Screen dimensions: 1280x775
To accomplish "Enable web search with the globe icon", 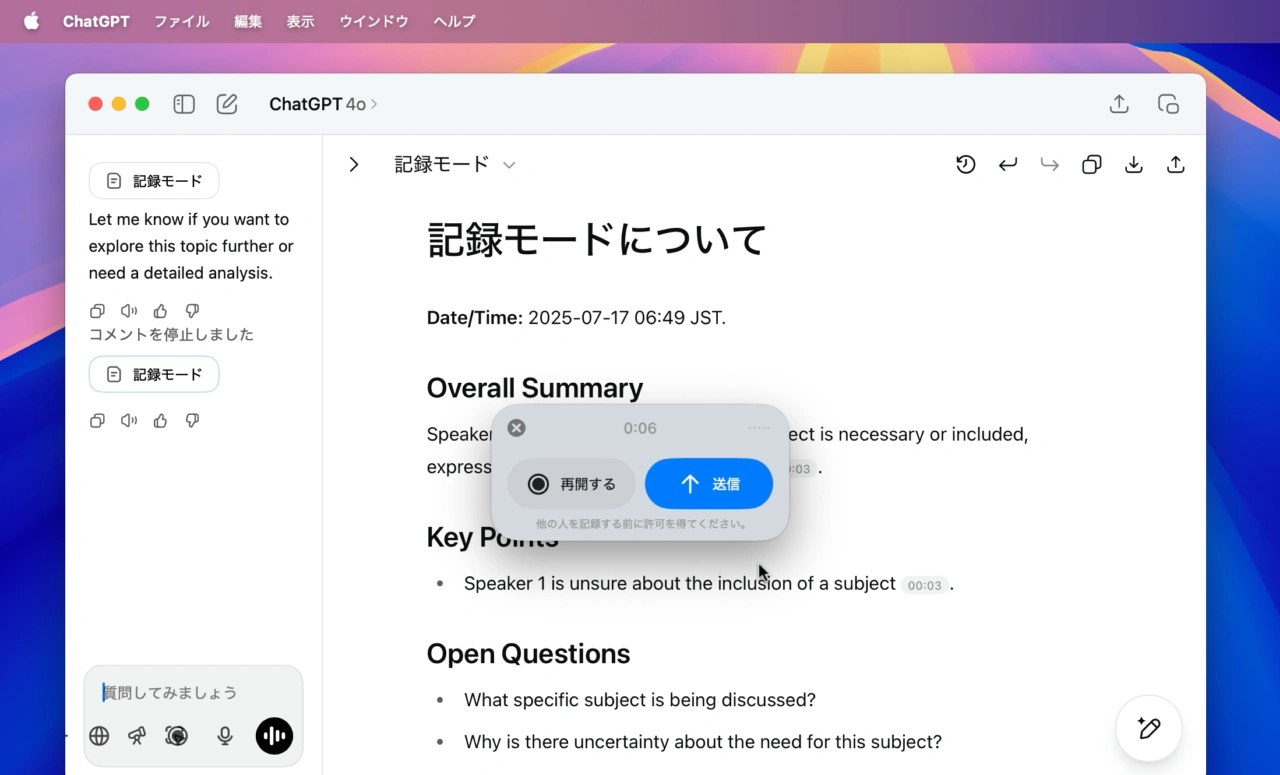I will tap(98, 736).
